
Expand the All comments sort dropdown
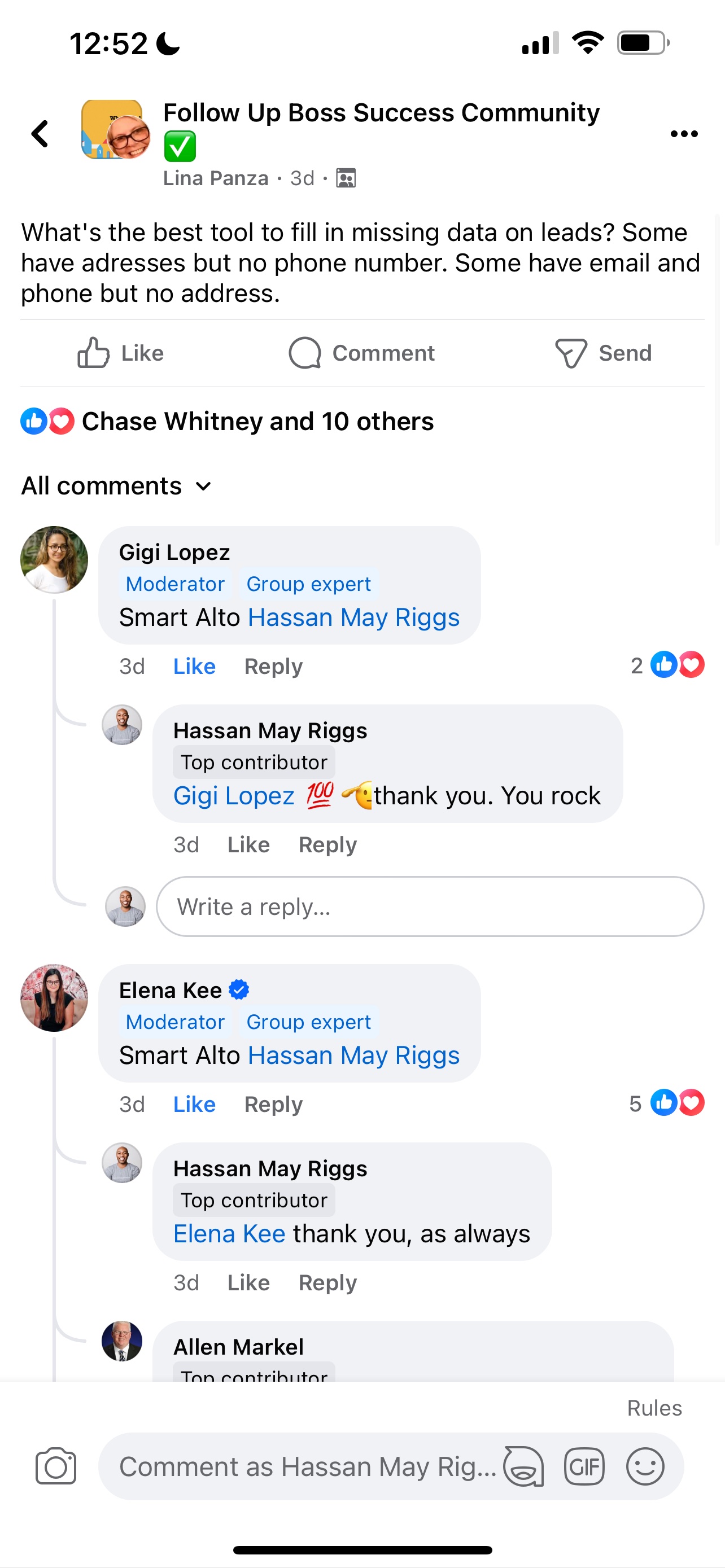point(117,487)
